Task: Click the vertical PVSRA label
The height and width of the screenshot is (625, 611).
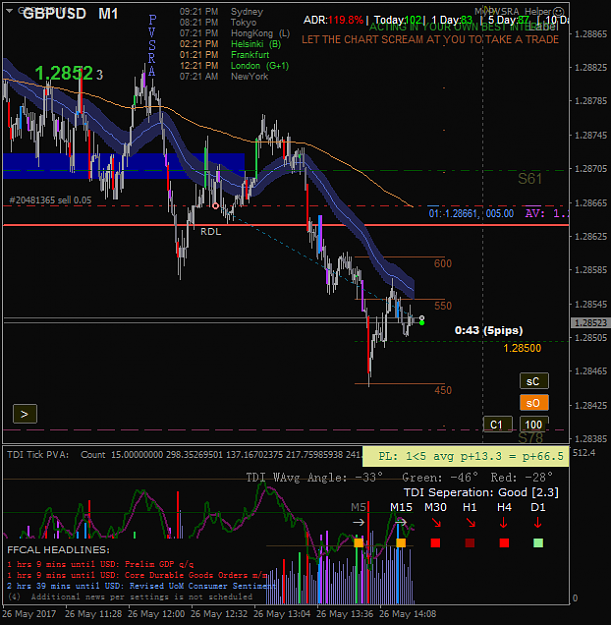Action: click(152, 46)
